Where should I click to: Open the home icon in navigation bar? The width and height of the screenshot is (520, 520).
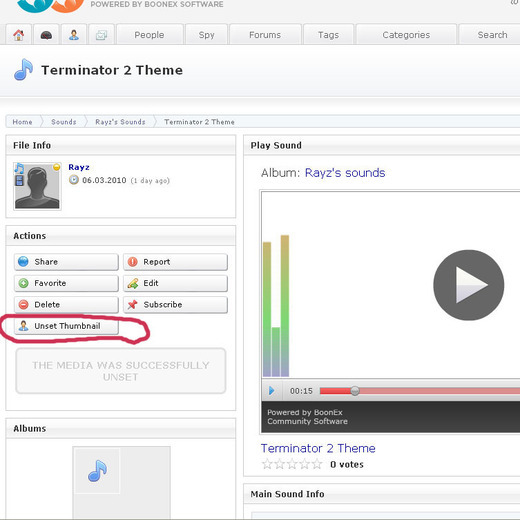[19, 34]
